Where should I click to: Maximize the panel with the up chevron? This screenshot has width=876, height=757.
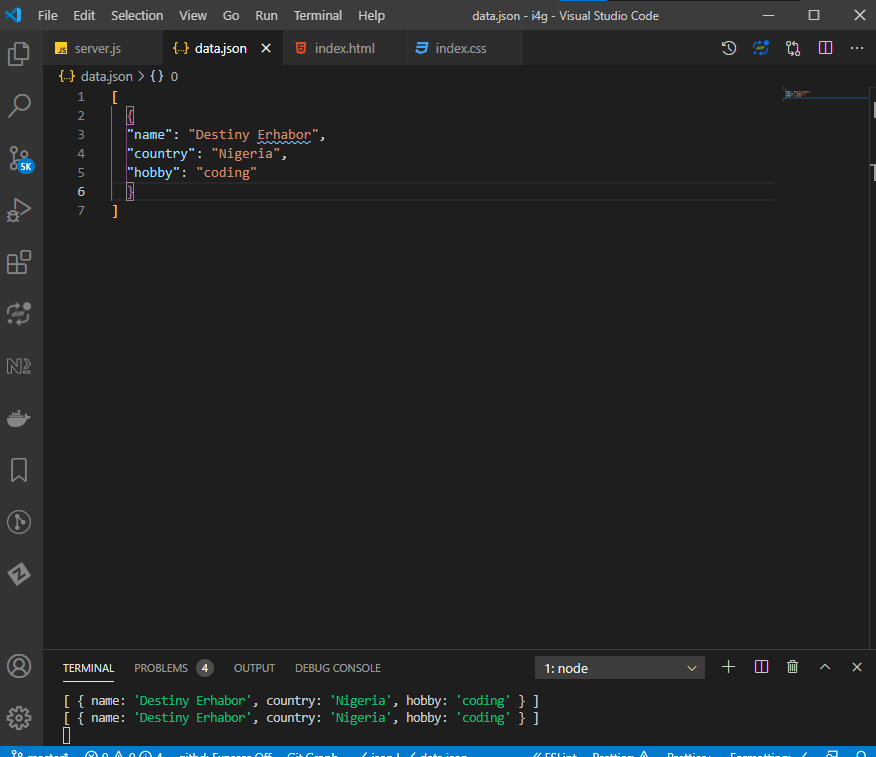pyautogui.click(x=825, y=667)
